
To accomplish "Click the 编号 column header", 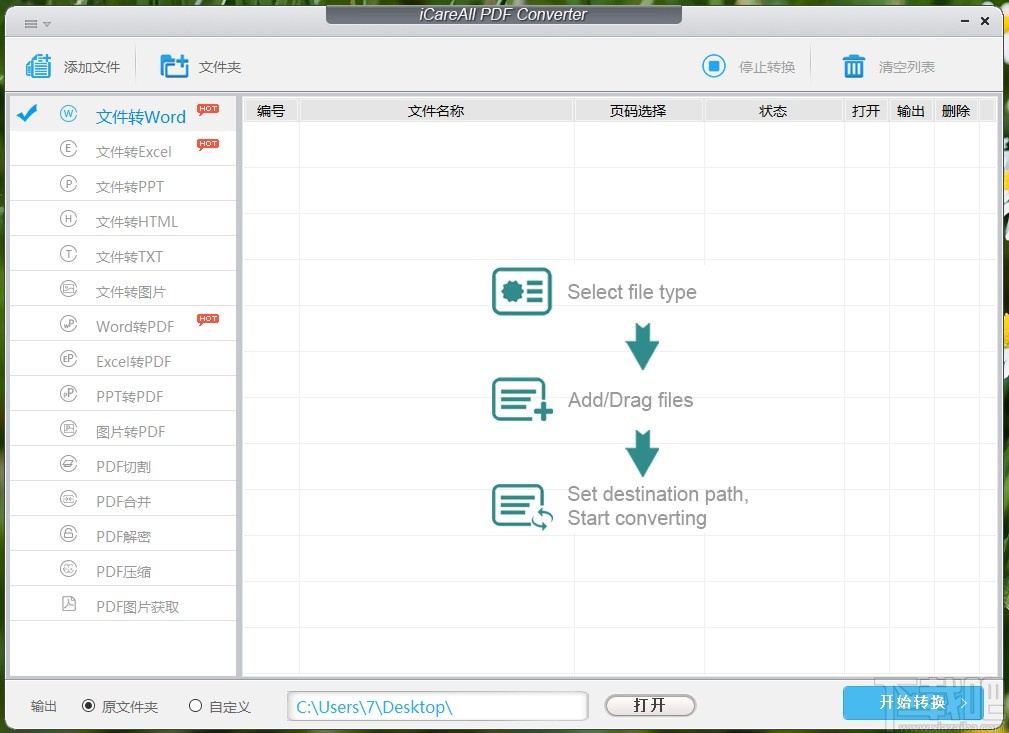I will (x=271, y=111).
